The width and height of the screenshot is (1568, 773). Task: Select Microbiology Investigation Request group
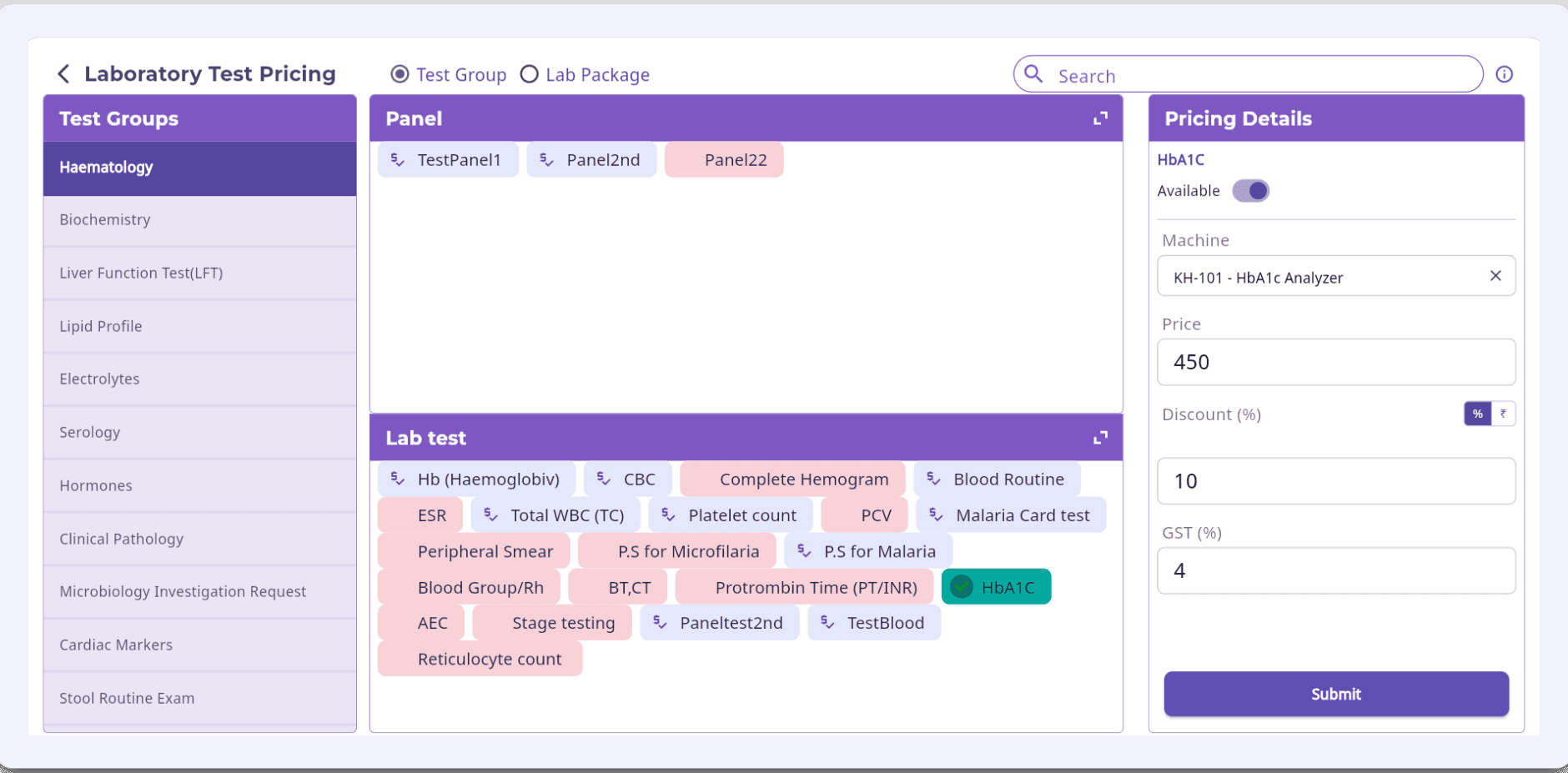point(200,592)
